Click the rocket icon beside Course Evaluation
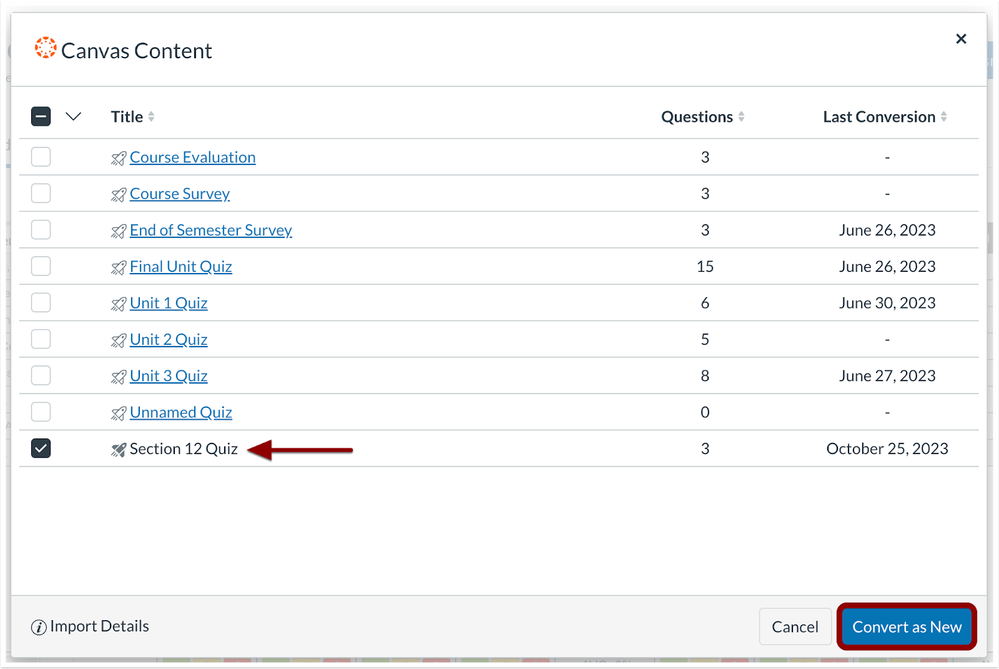 pos(119,158)
